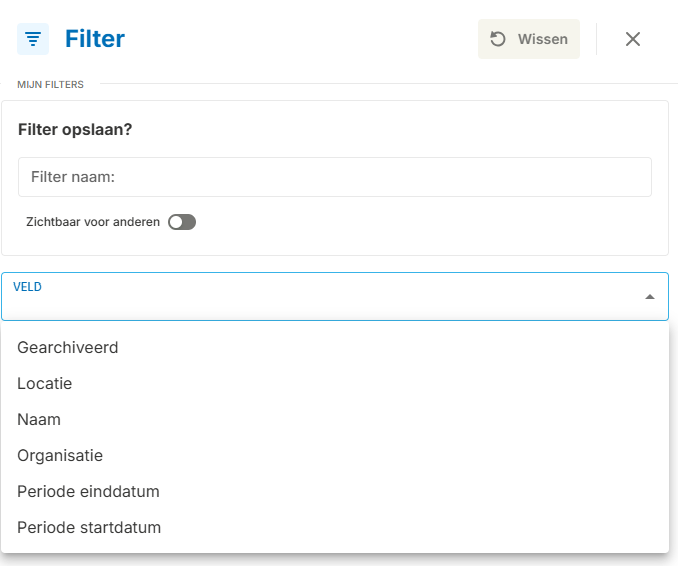Viewport: 678px width, 566px height.
Task: Select the Organisatie option
Action: tap(60, 456)
